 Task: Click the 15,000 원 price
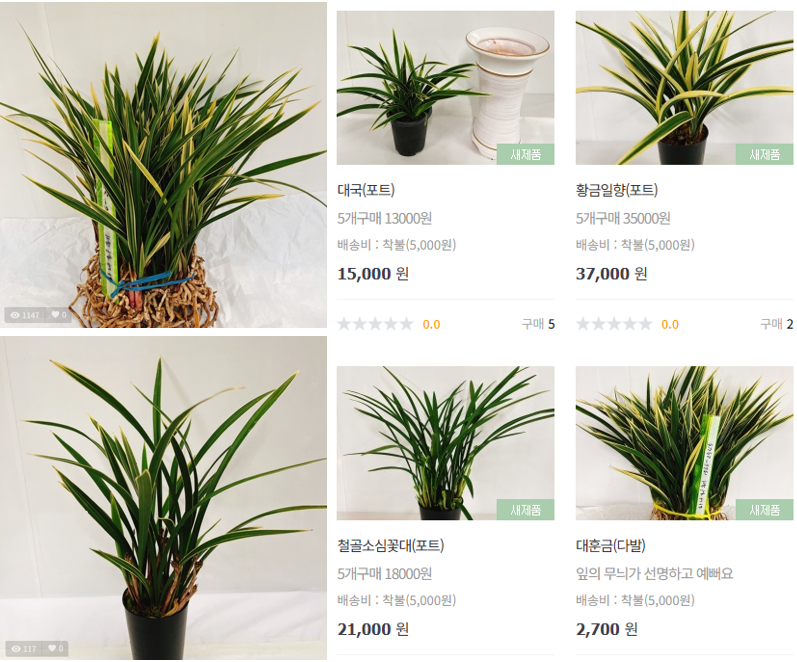pyautogui.click(x=373, y=274)
